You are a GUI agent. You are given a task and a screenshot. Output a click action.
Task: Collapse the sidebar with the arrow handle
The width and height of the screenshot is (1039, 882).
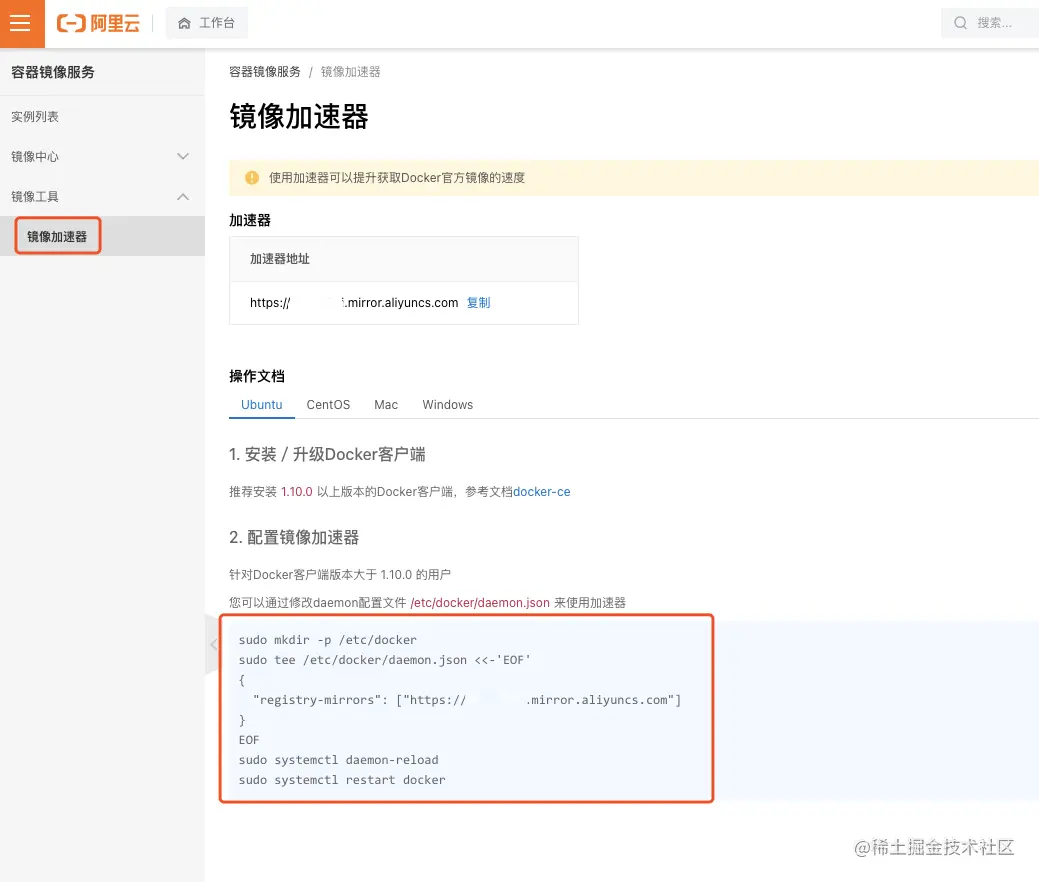[x=213, y=644]
